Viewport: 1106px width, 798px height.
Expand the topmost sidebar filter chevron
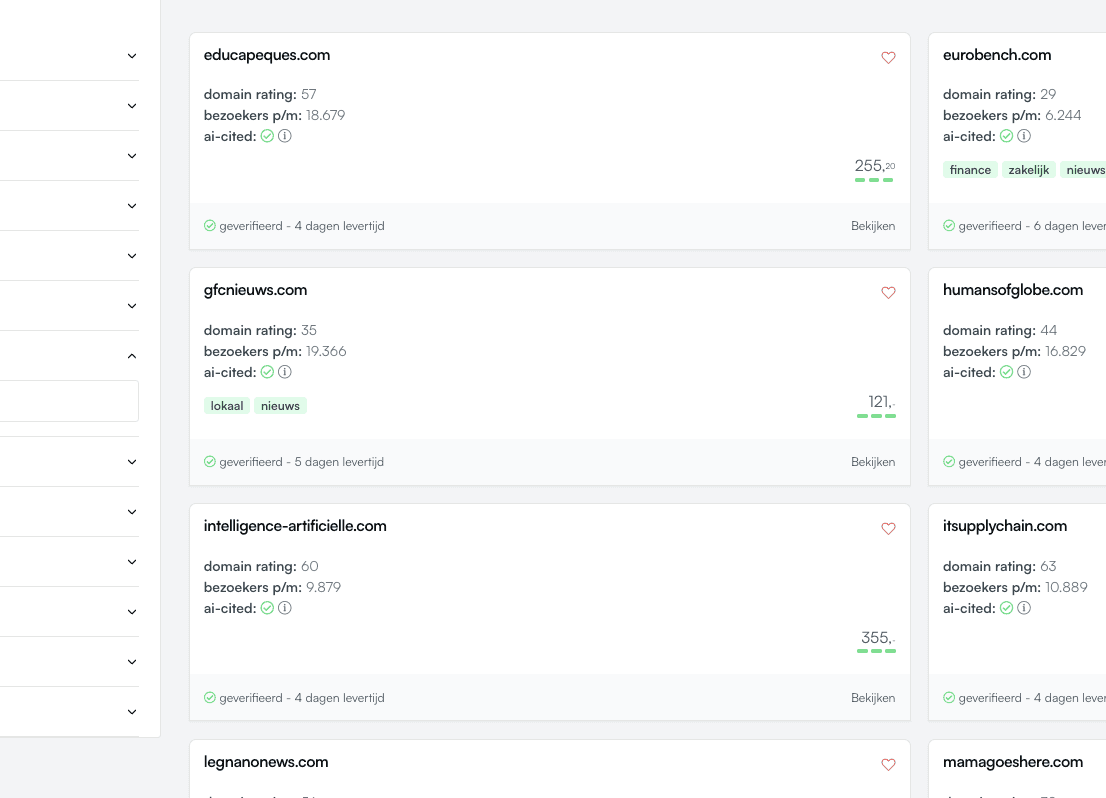pos(131,55)
